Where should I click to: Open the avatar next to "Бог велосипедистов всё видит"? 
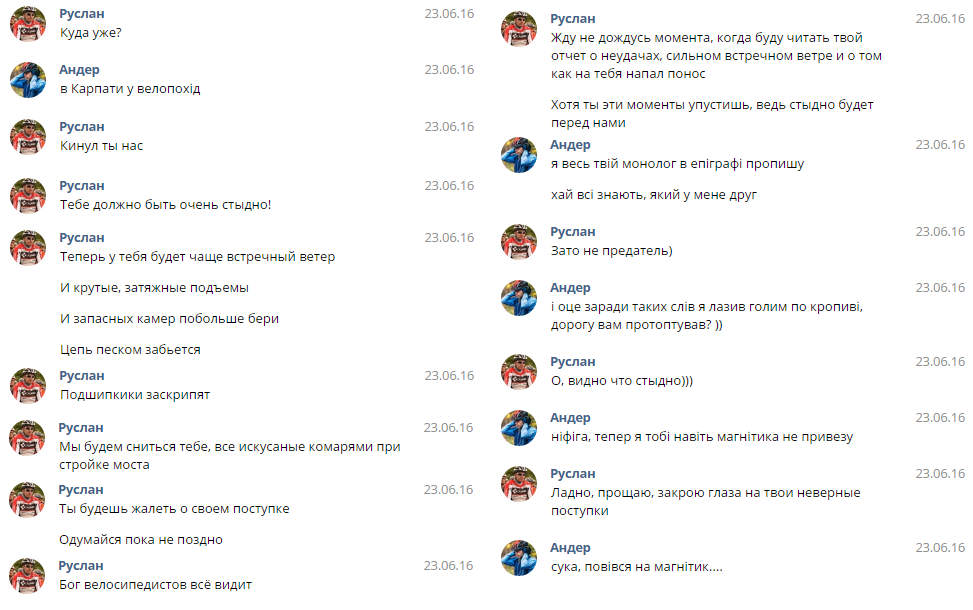pos(28,575)
